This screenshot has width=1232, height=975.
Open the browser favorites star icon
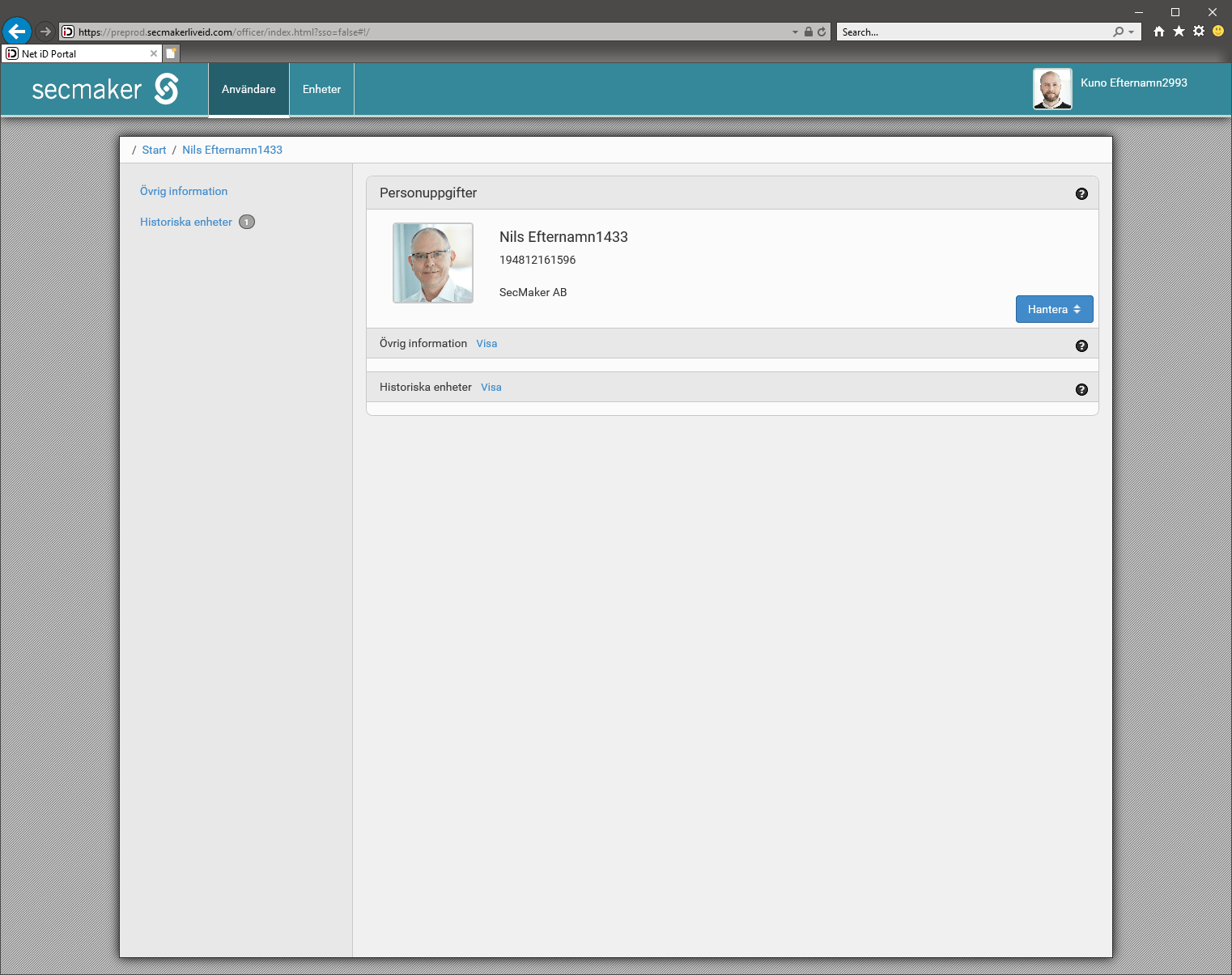(x=1179, y=32)
